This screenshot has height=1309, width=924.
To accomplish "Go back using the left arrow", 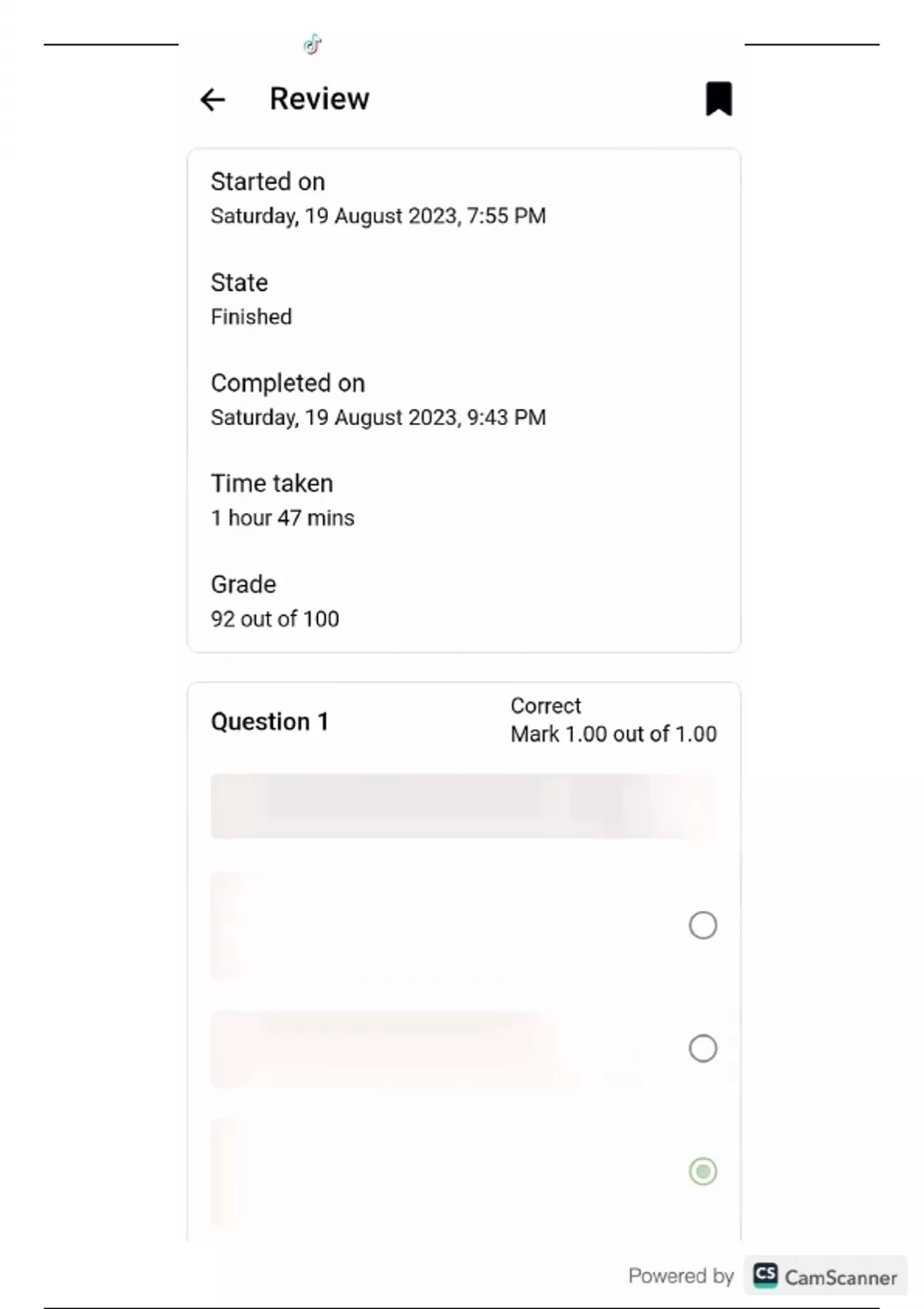I will pyautogui.click(x=213, y=99).
